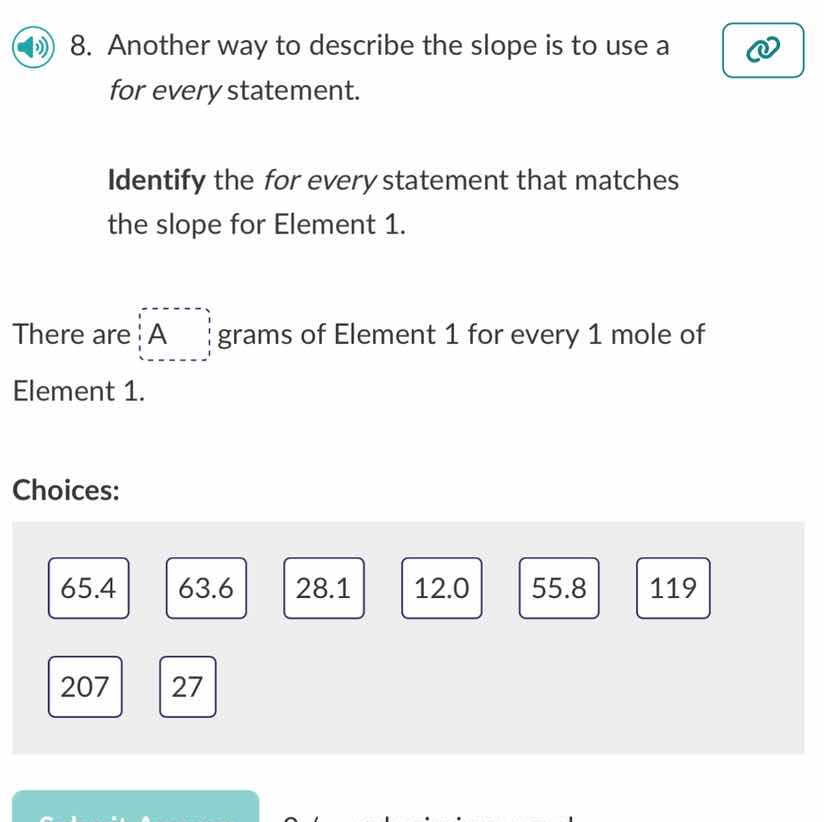Viewport: 824px width, 822px height.
Task: Select the answer chip 63.6
Action: pyautogui.click(x=205, y=589)
